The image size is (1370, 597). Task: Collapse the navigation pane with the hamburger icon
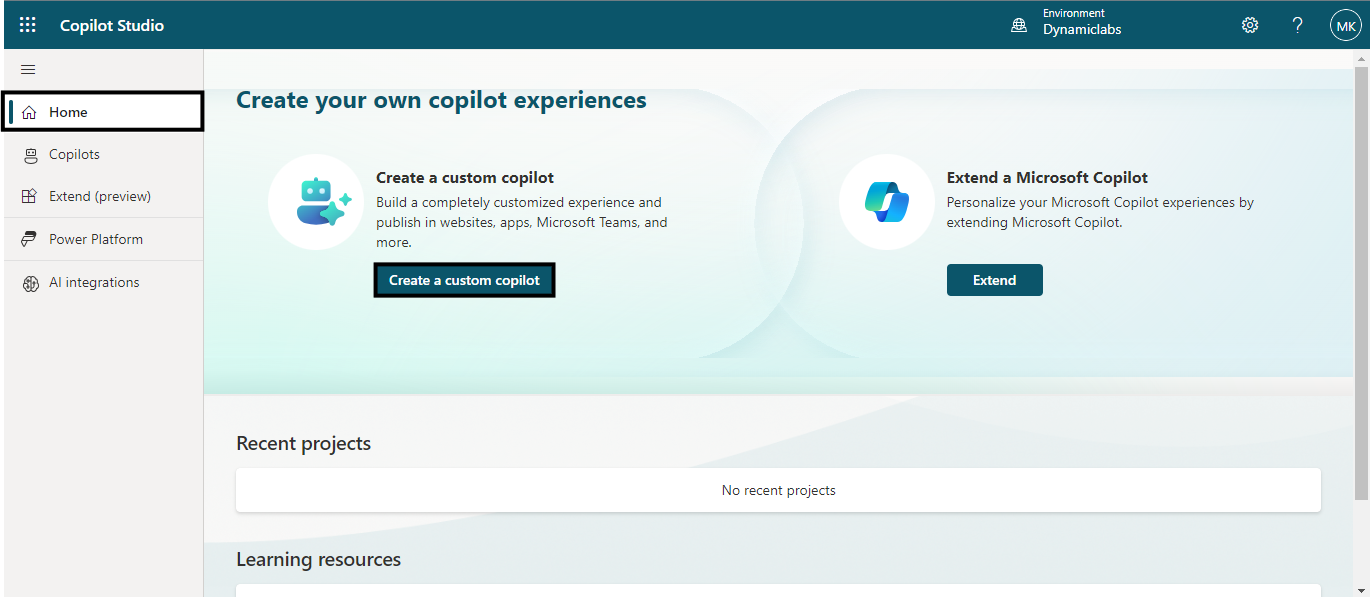(28, 69)
